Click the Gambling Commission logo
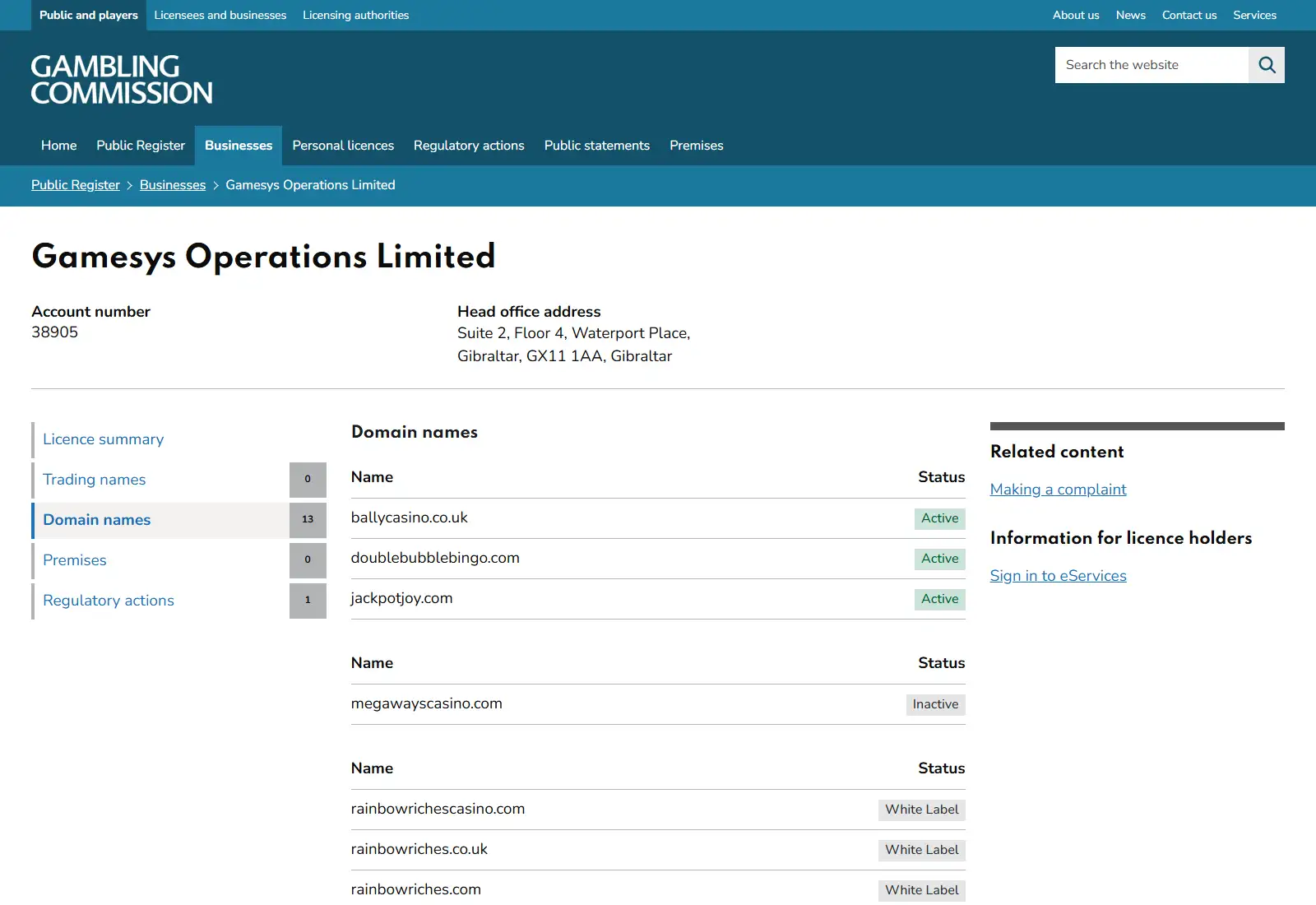This screenshot has height=905, width=1316. pos(122,79)
